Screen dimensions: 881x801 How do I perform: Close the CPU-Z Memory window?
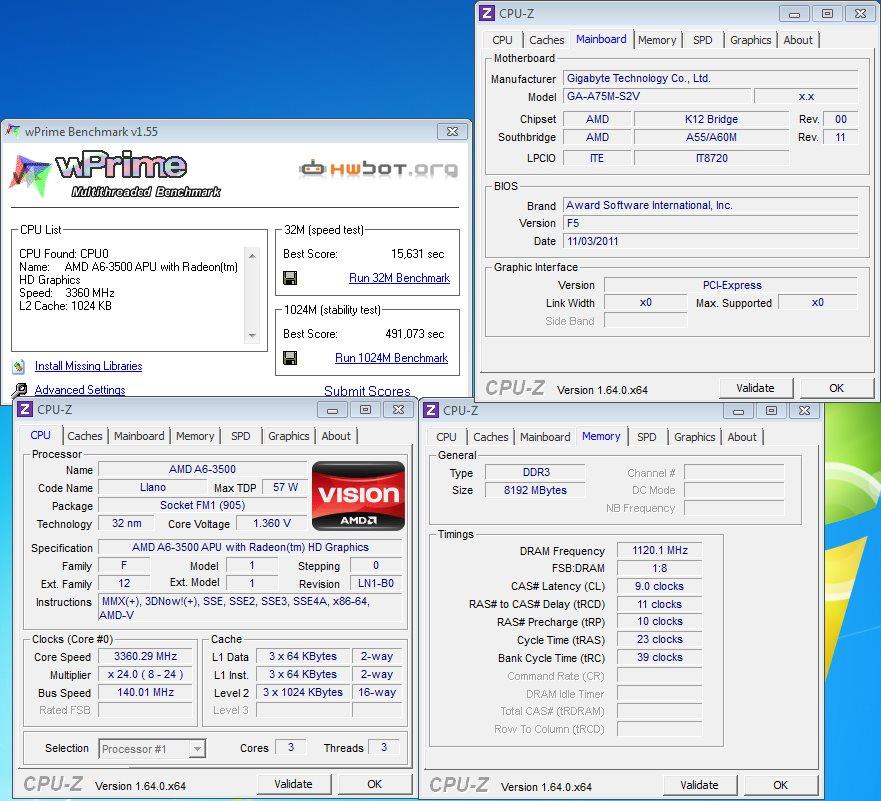tap(804, 411)
